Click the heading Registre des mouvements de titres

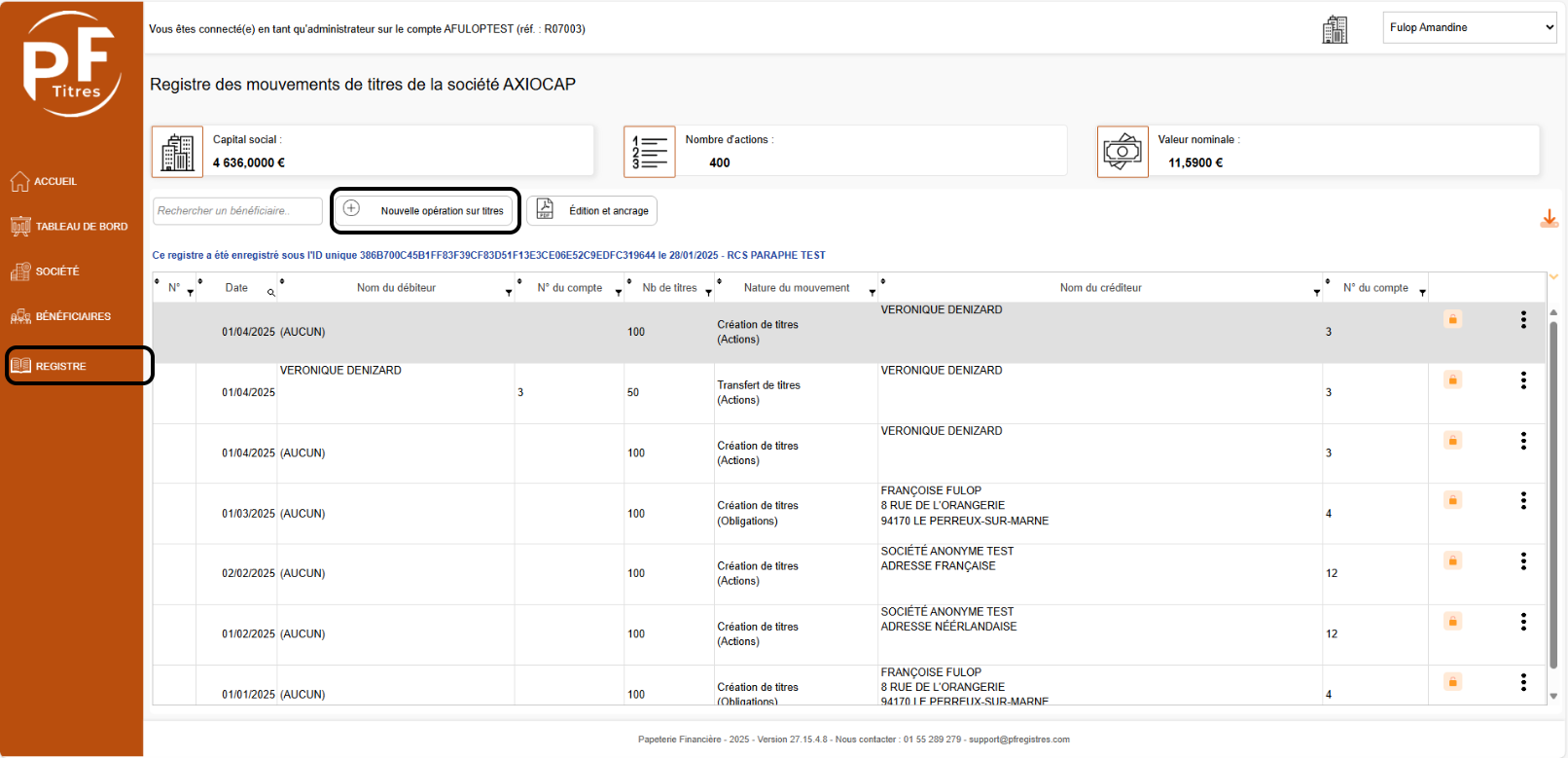tap(363, 85)
